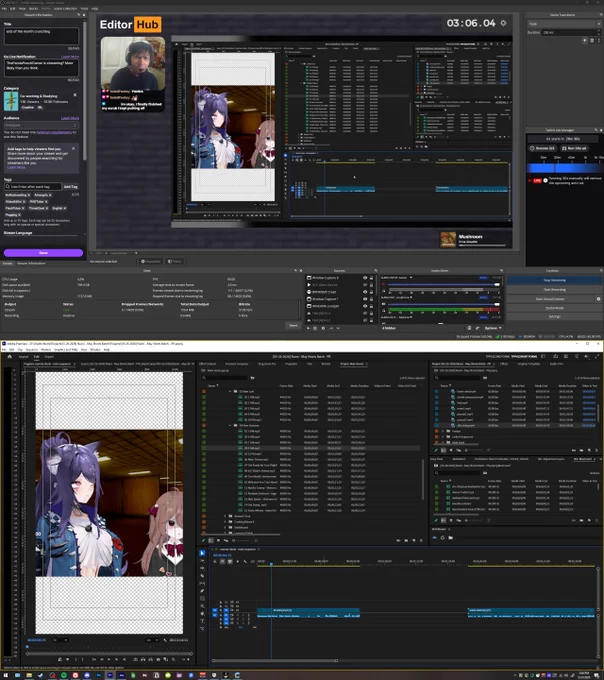Open Spotify from the taskbar

[64, 675]
